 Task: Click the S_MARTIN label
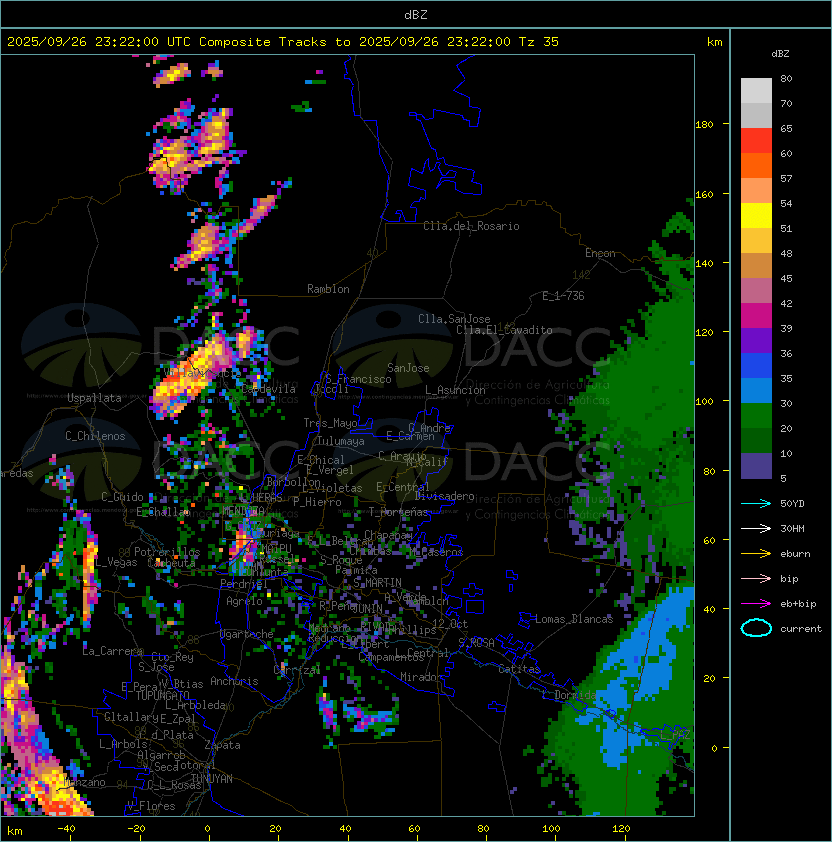(x=378, y=583)
